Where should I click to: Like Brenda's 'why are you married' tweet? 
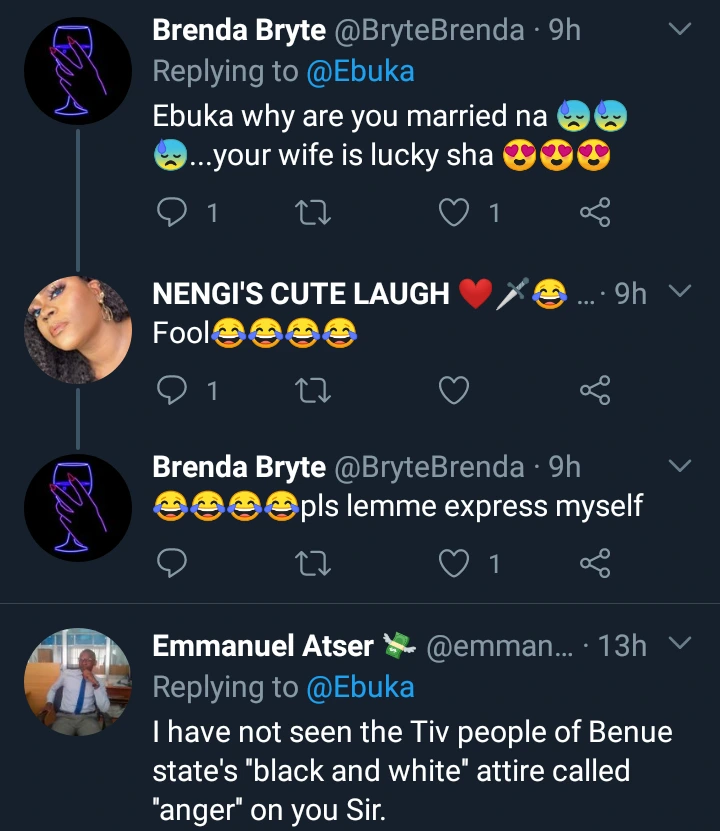pyautogui.click(x=455, y=212)
